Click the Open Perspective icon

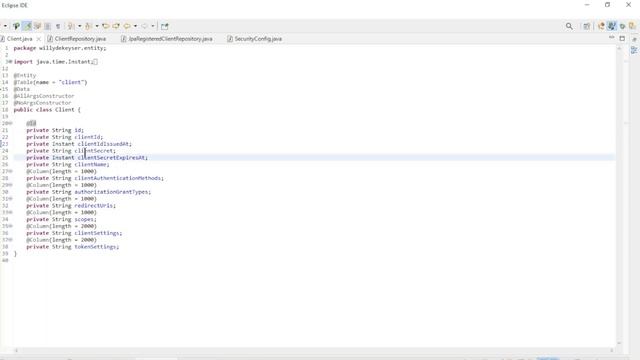point(587,26)
